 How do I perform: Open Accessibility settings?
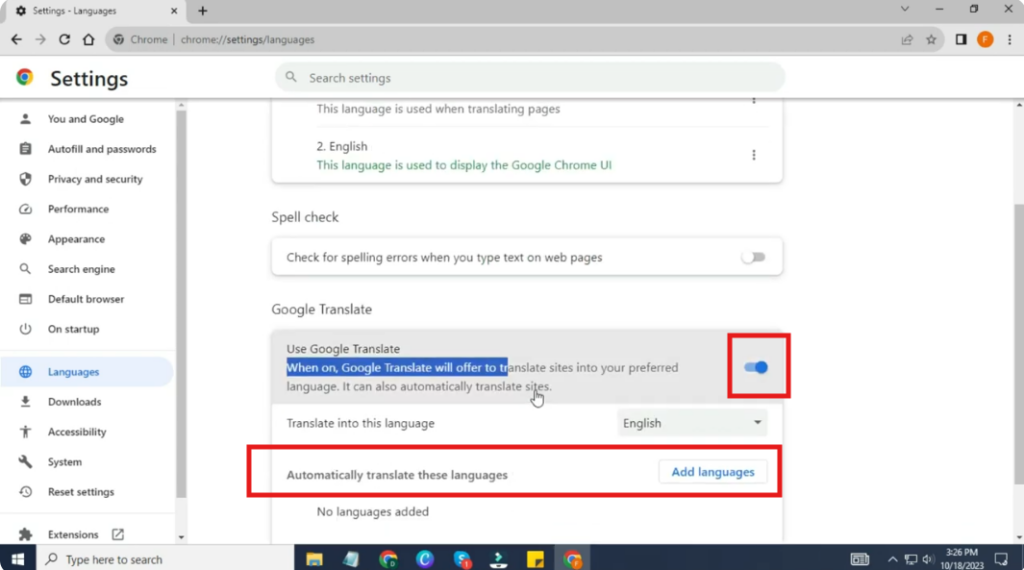pyautogui.click(x=76, y=432)
